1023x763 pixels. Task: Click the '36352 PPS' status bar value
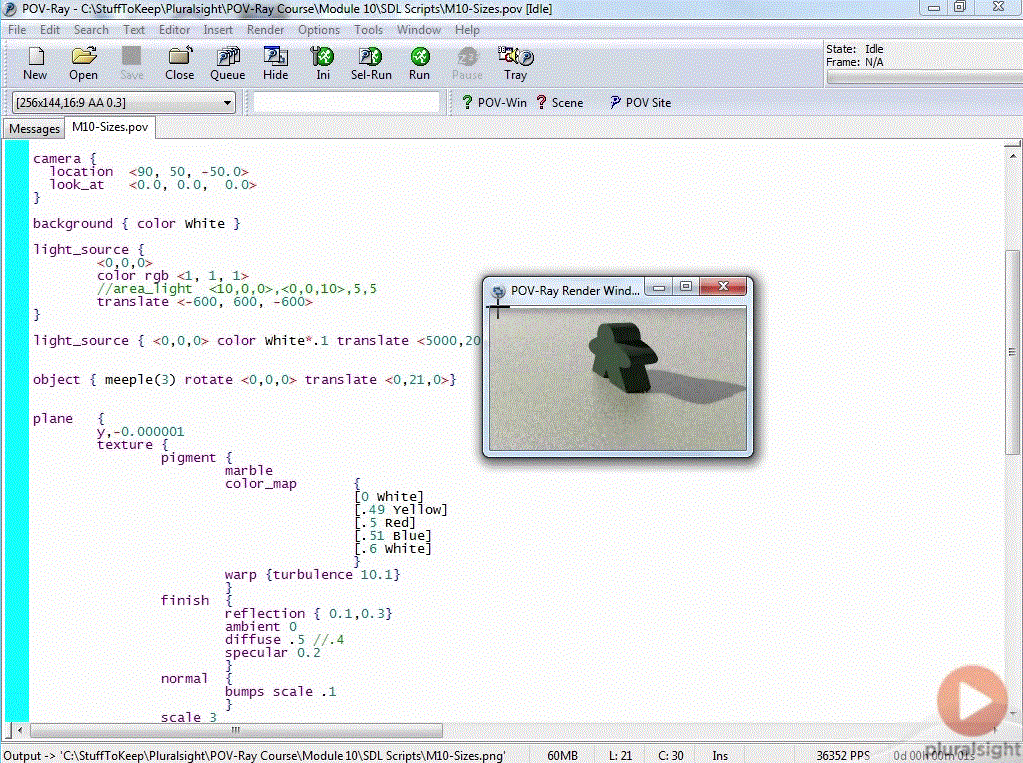coord(843,755)
